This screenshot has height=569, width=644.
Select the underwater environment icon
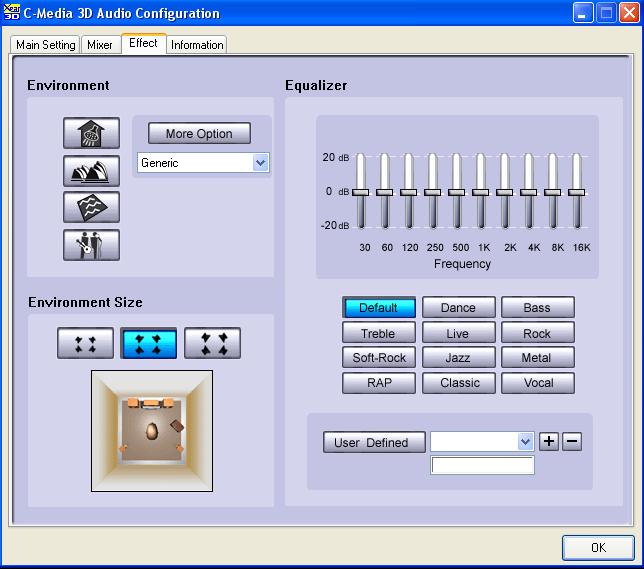(92, 207)
